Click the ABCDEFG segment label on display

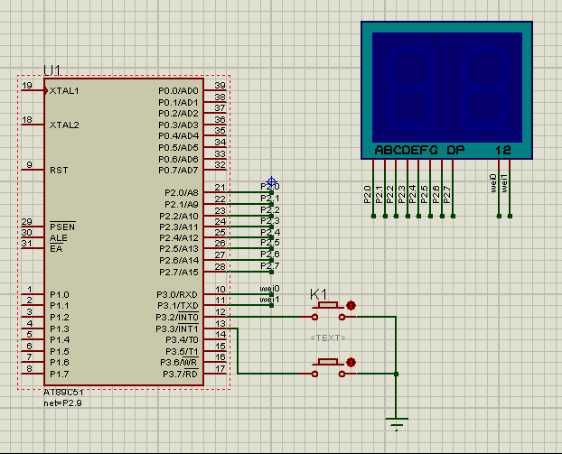pyautogui.click(x=406, y=150)
